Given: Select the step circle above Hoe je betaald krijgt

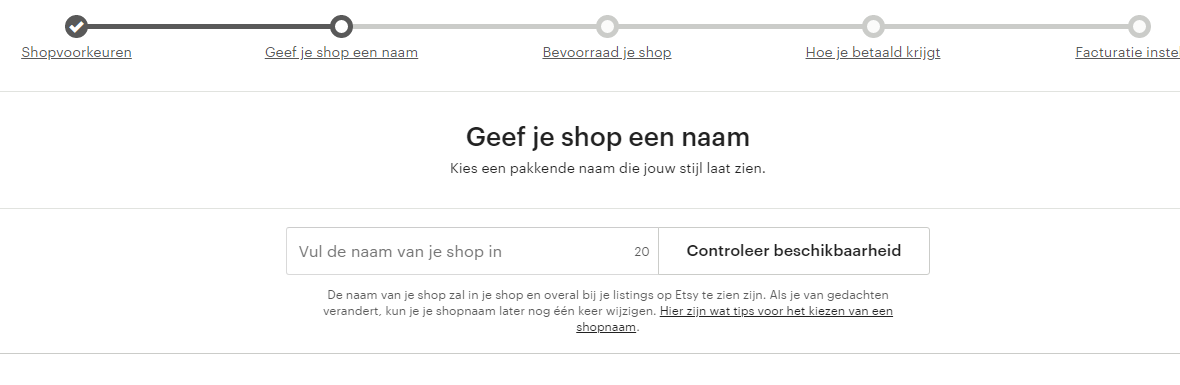Looking at the screenshot, I should [x=873, y=26].
